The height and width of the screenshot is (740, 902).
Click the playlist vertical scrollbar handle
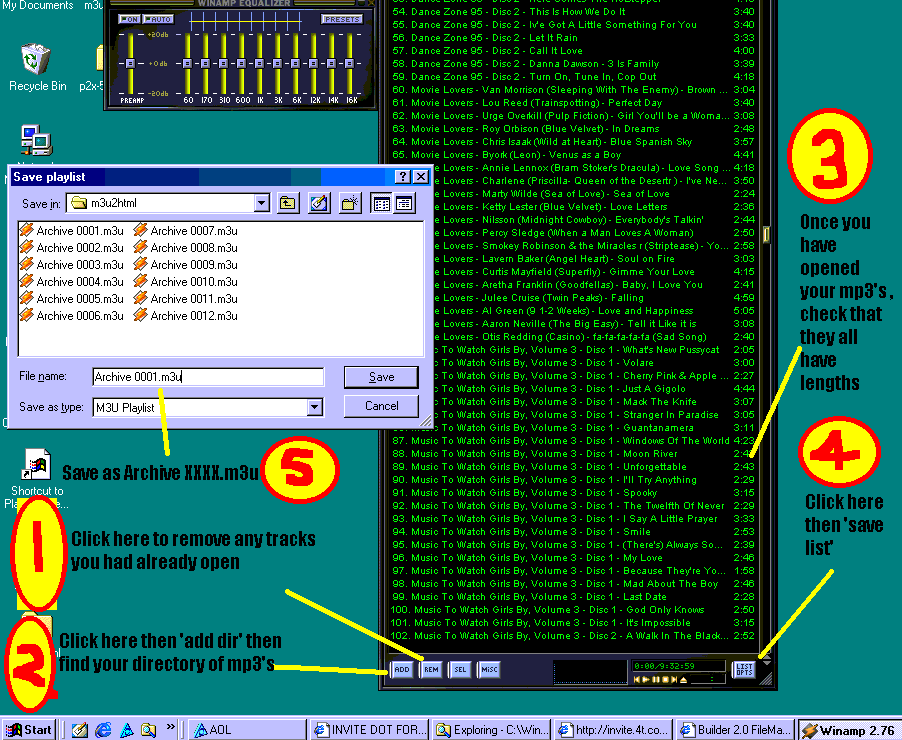tap(766, 234)
